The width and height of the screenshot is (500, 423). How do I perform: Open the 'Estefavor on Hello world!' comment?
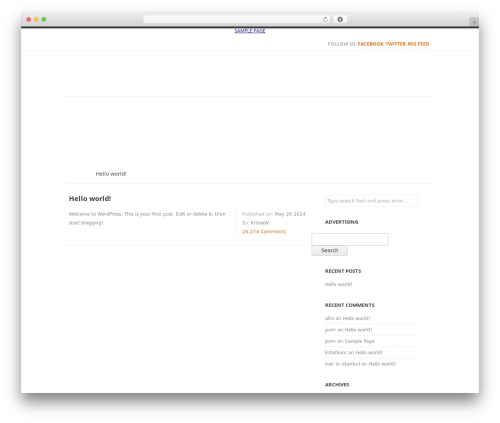tap(354, 352)
